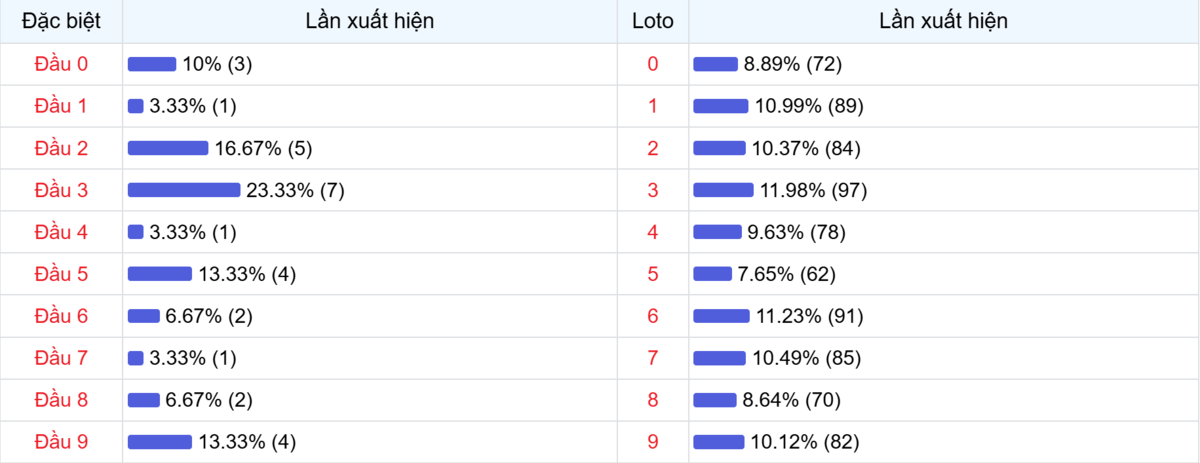
Task: Click the left Lần xuất hiện header
Action: (x=370, y=21)
